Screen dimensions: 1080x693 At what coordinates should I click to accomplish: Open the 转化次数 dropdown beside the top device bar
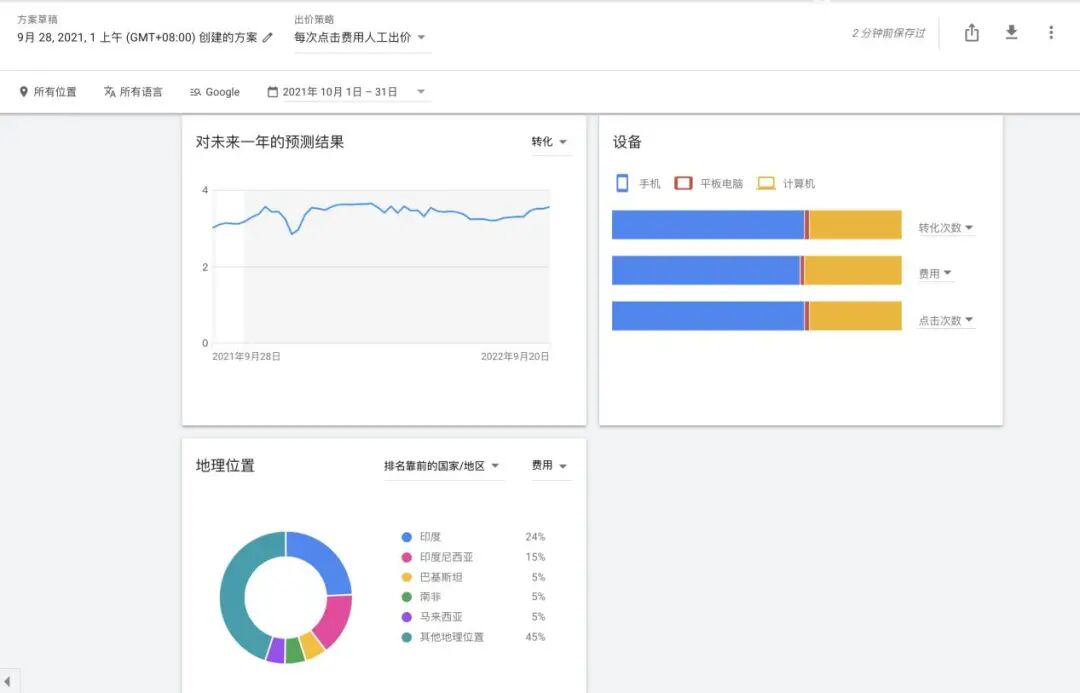click(943, 227)
